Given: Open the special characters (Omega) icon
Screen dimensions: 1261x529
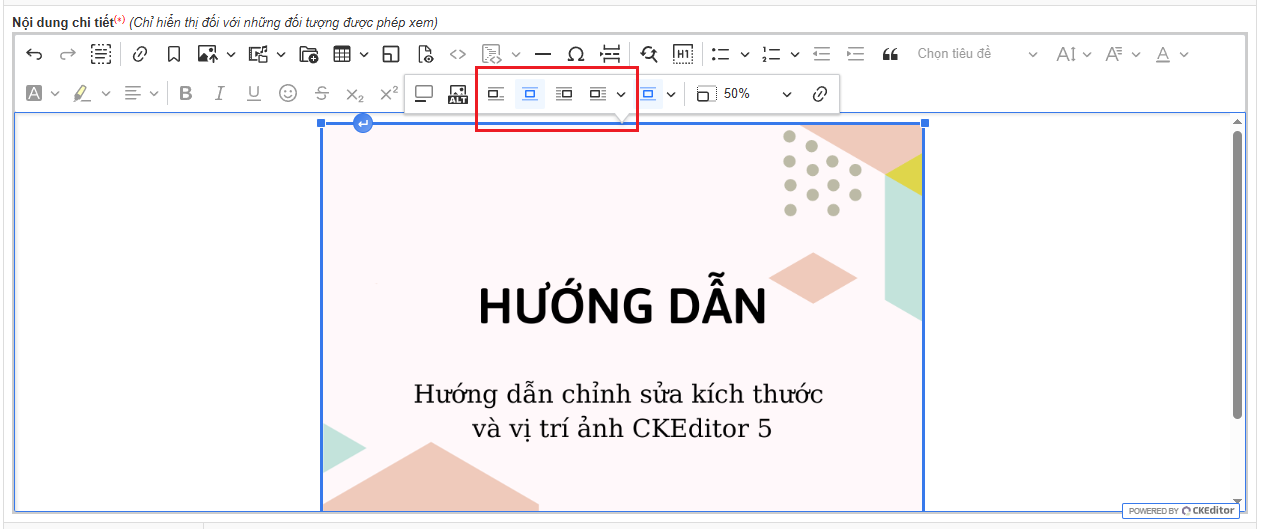Looking at the screenshot, I should coord(576,54).
